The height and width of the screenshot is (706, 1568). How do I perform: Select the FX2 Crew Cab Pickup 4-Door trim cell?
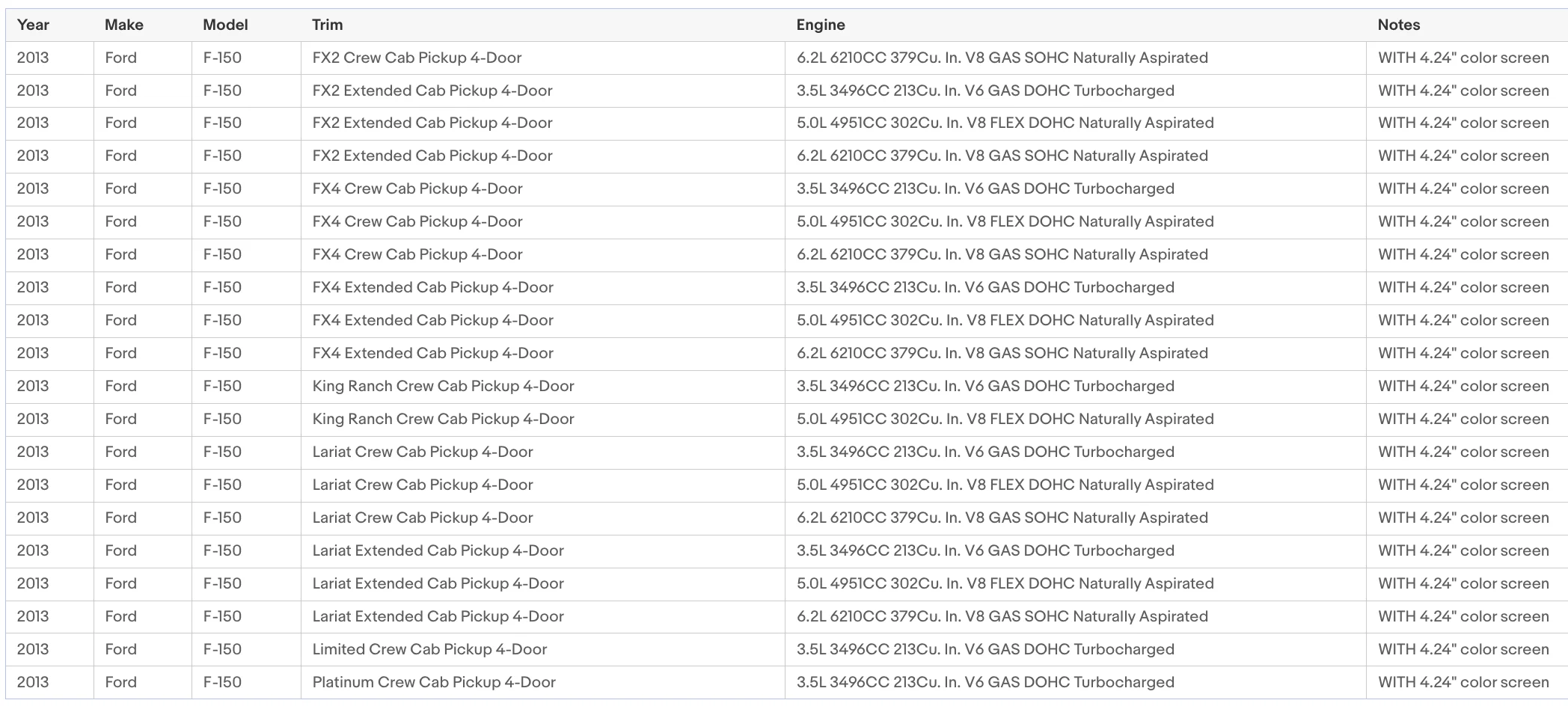(x=542, y=58)
